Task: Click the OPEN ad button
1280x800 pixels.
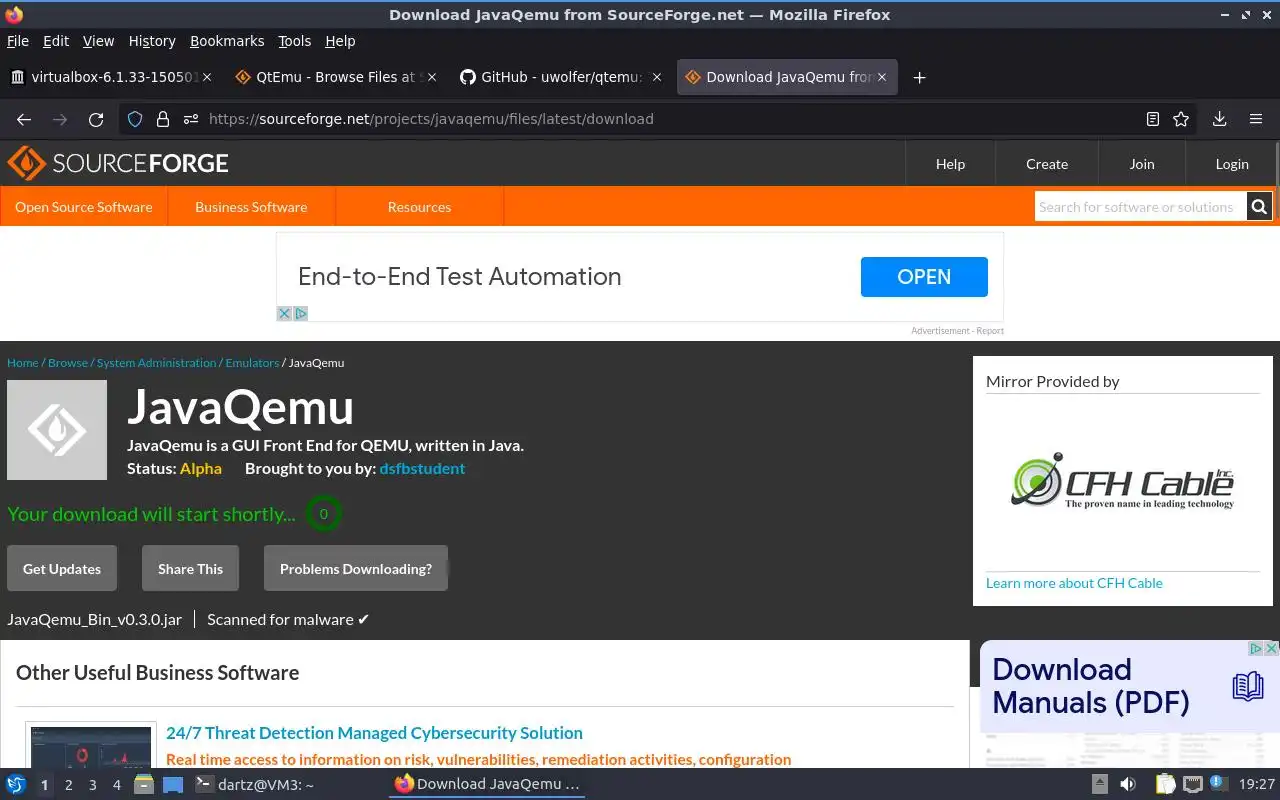Action: click(x=924, y=277)
